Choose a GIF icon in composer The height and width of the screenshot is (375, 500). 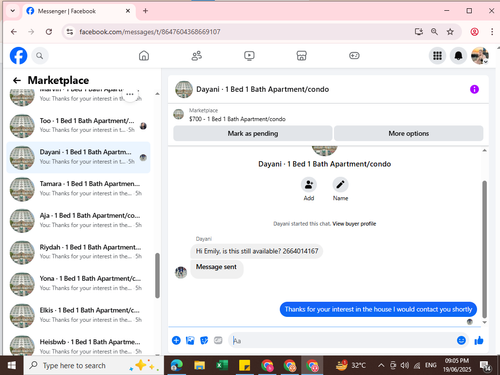pyautogui.click(x=218, y=340)
